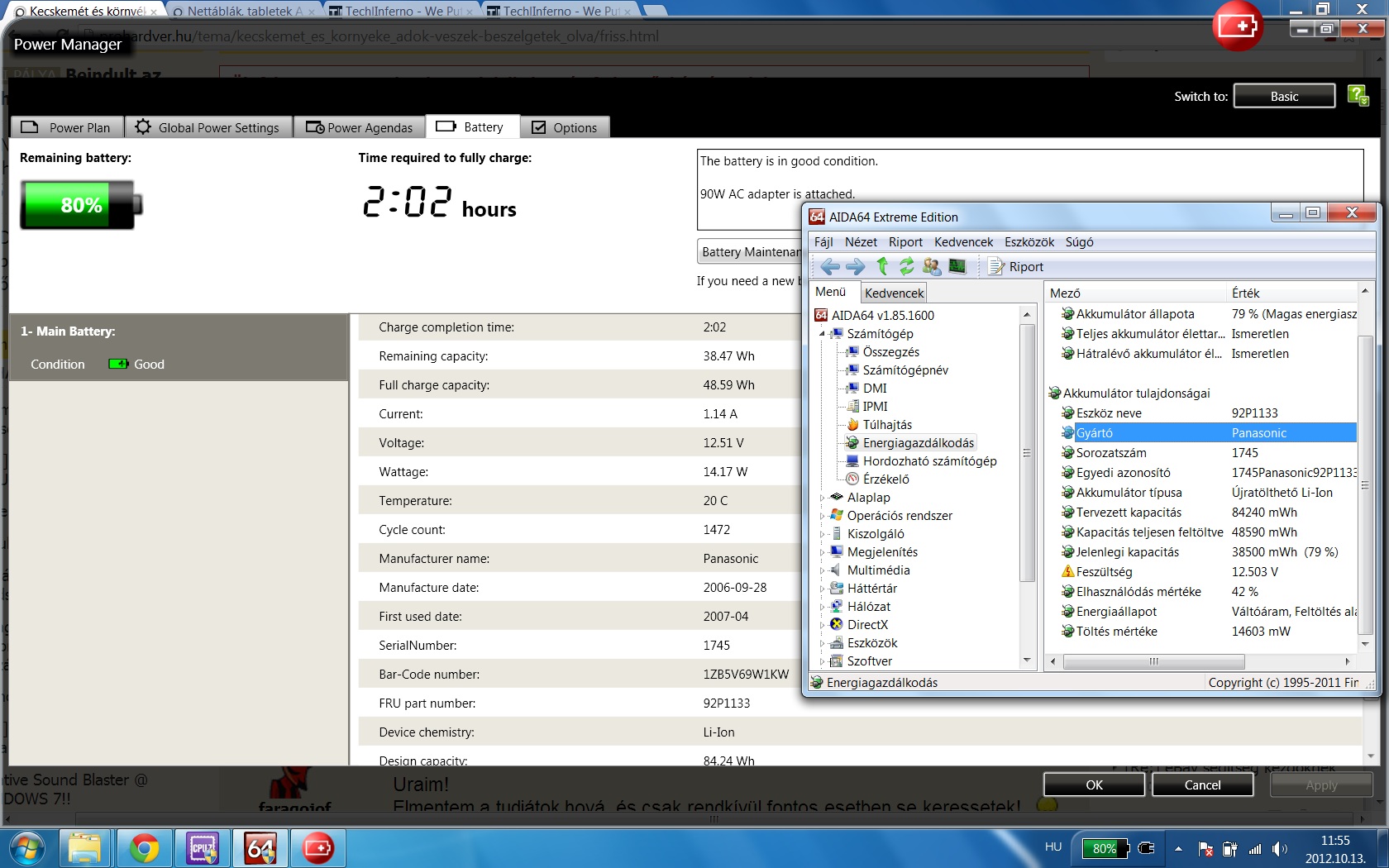Open the Eszközök menu in AIDA64
The image size is (1389, 868).
click(x=1029, y=241)
